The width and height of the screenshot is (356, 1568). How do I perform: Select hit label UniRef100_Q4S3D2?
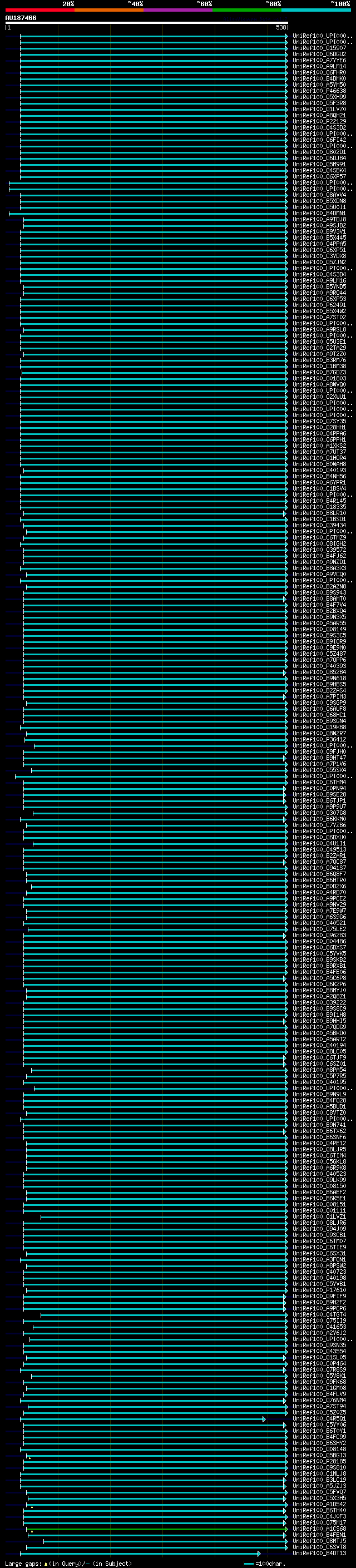[x=319, y=127]
